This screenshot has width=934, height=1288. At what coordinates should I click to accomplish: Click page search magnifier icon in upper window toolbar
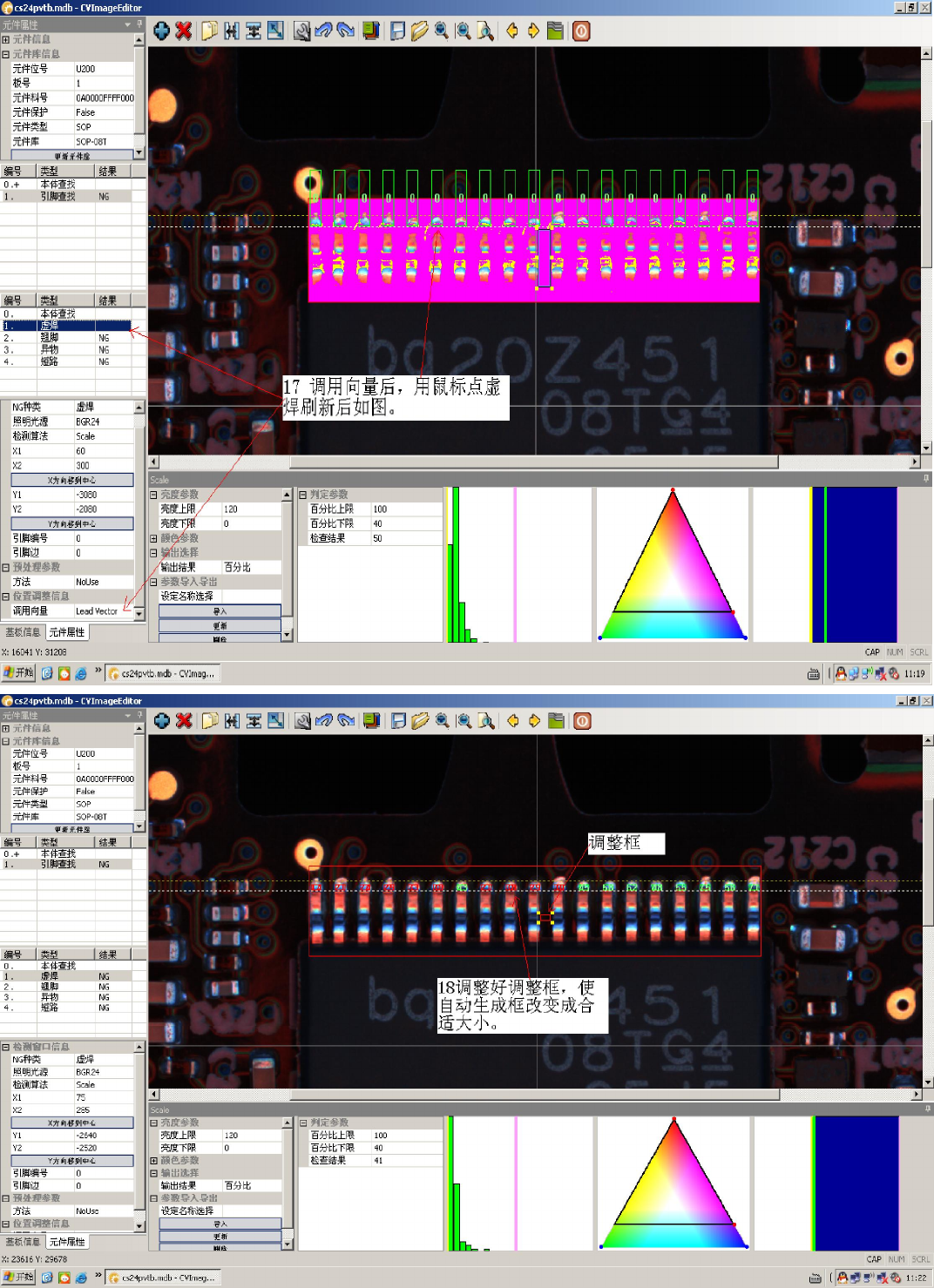tap(485, 31)
